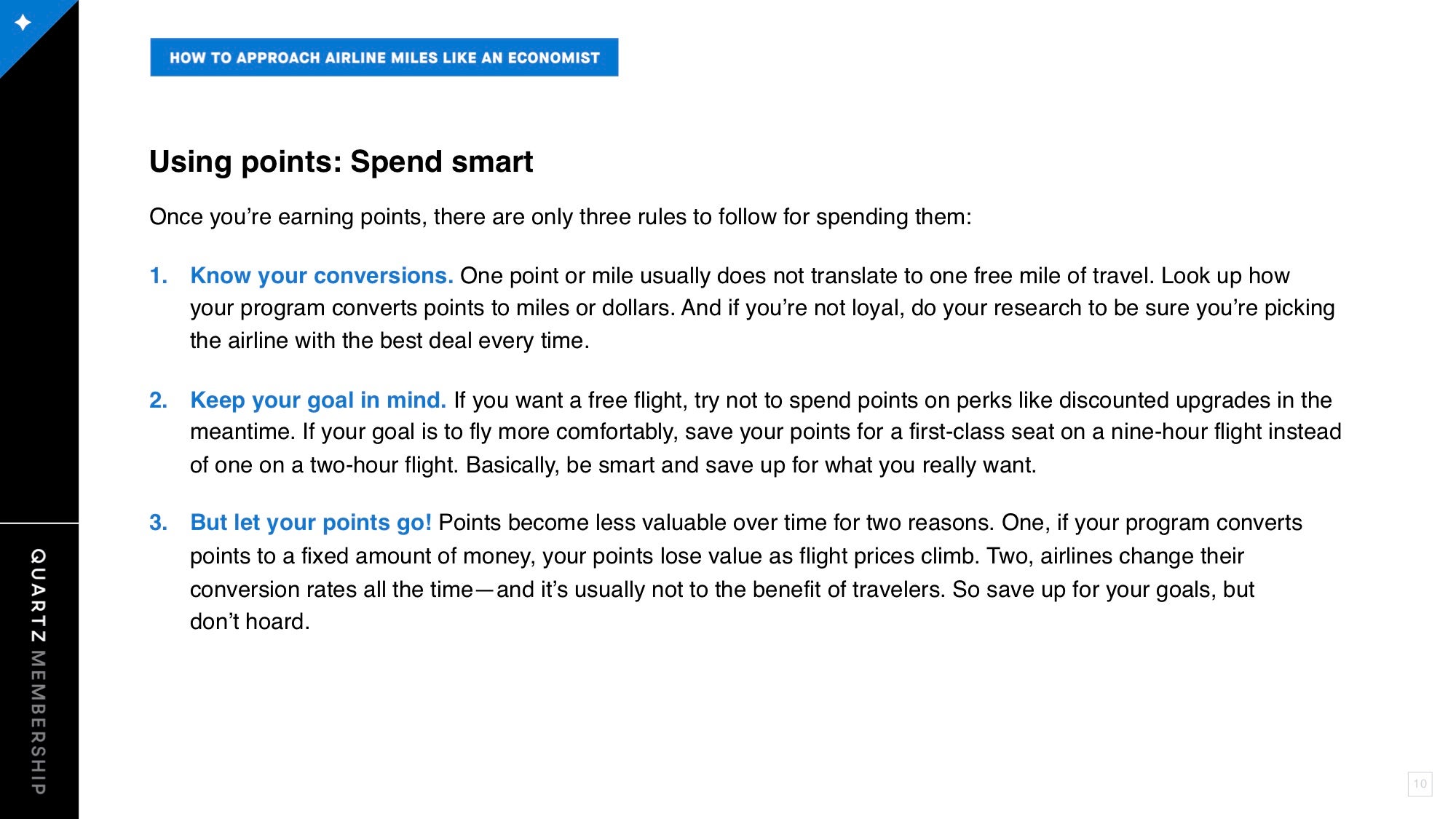1456x819 pixels.
Task: Click the white divider line in black sidebar
Action: point(39,523)
